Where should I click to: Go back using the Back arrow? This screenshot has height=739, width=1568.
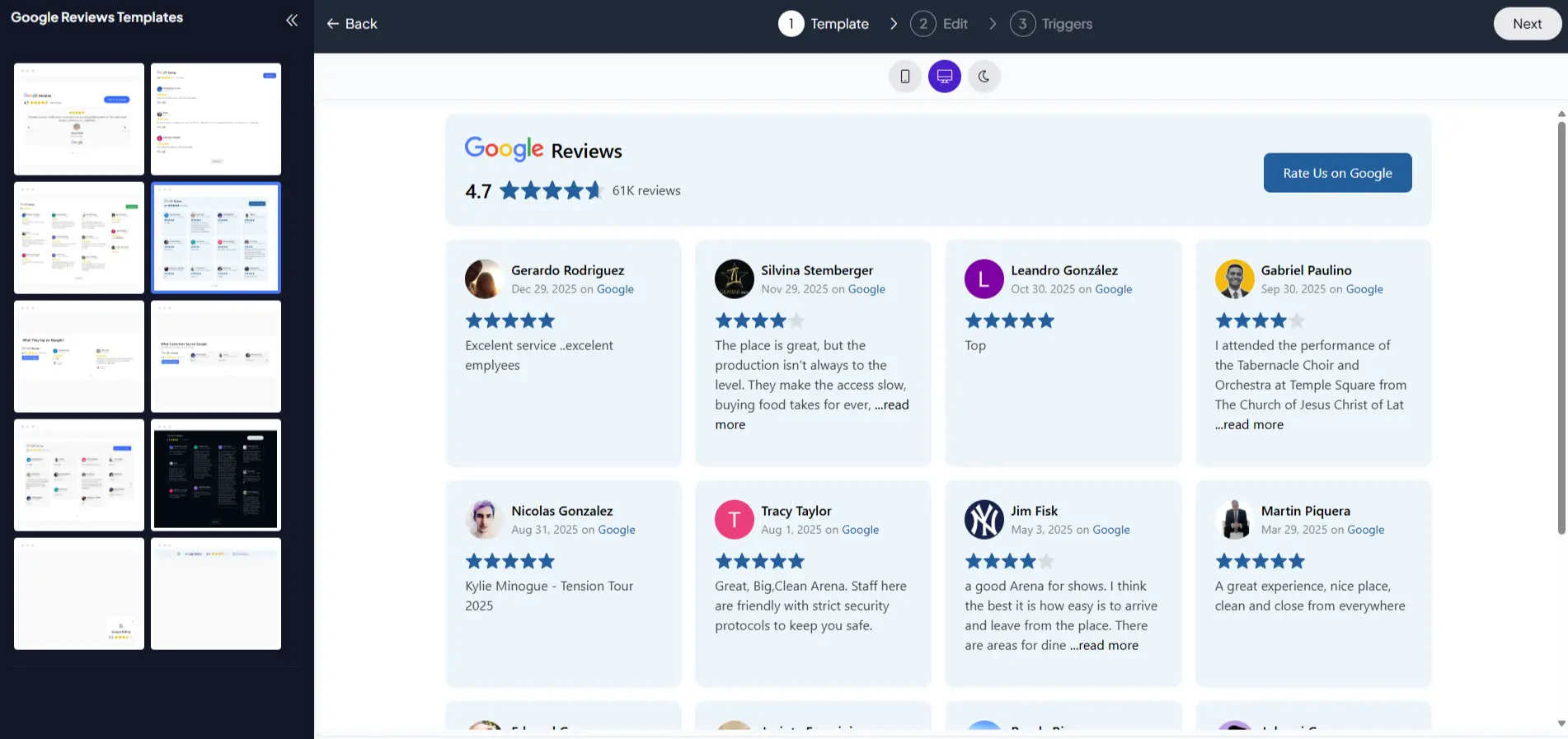coord(352,24)
